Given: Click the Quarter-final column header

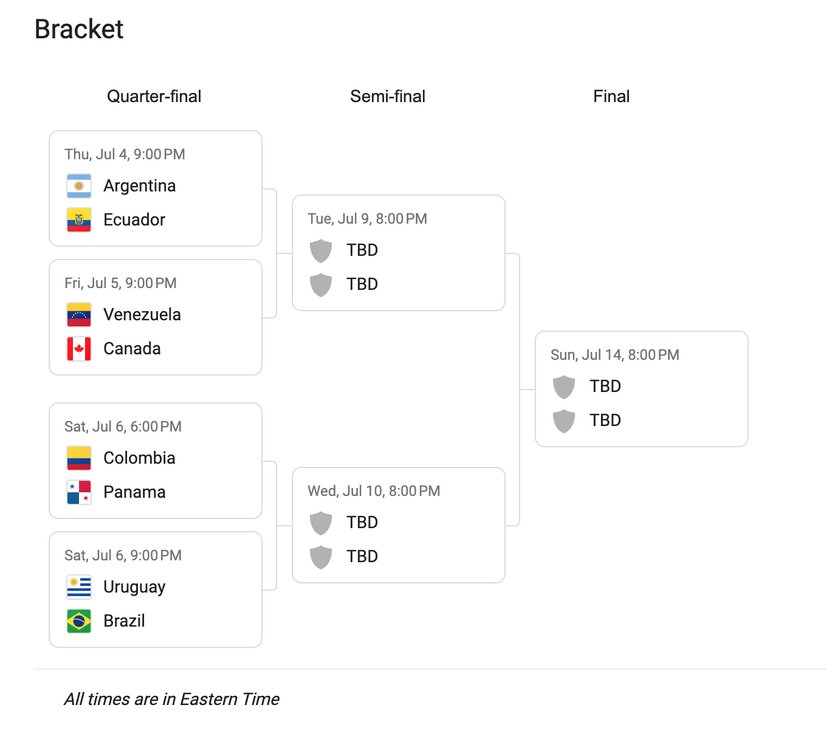Looking at the screenshot, I should click(x=154, y=97).
